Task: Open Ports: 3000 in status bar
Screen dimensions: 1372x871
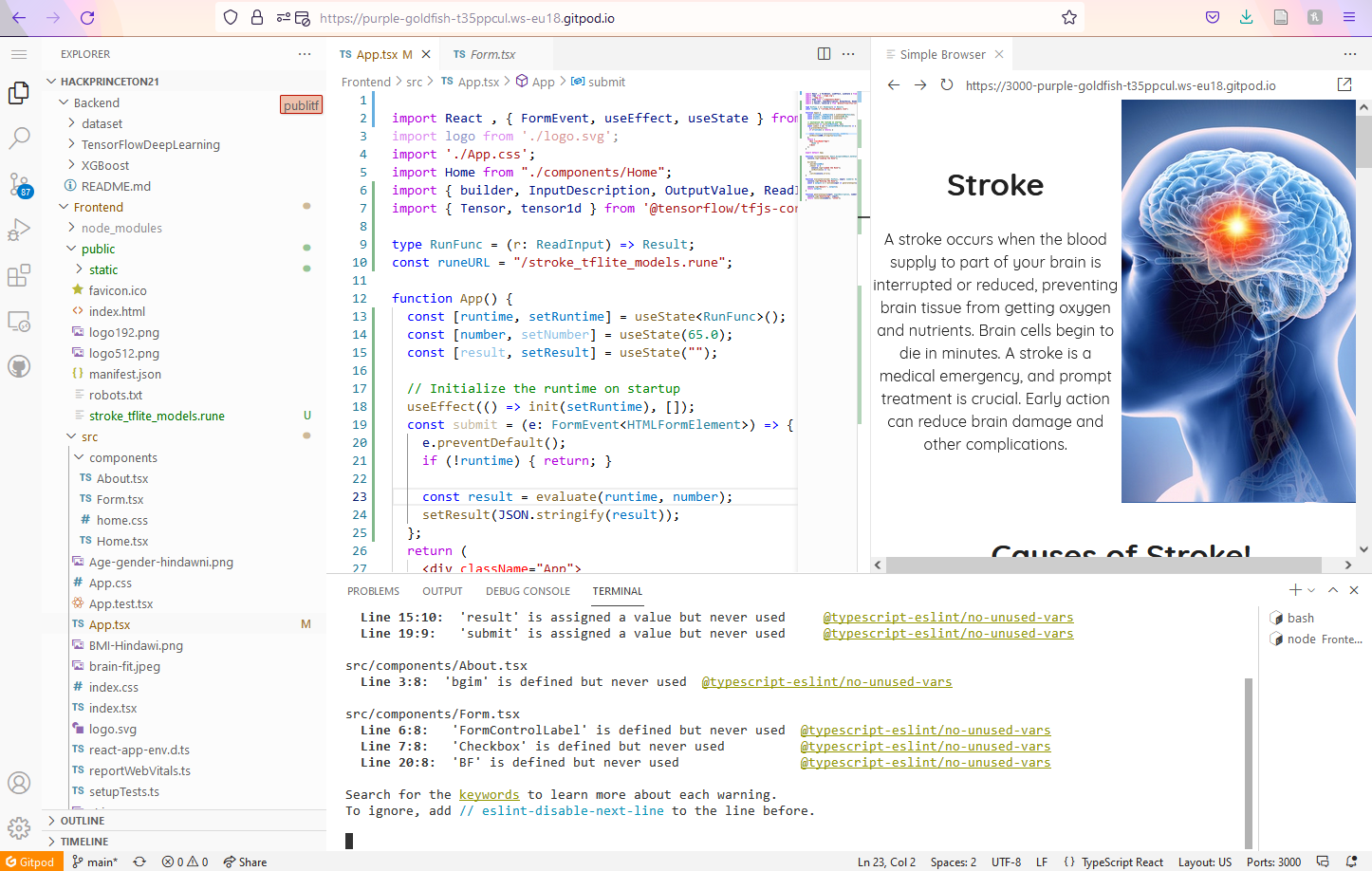Action: [x=1273, y=862]
